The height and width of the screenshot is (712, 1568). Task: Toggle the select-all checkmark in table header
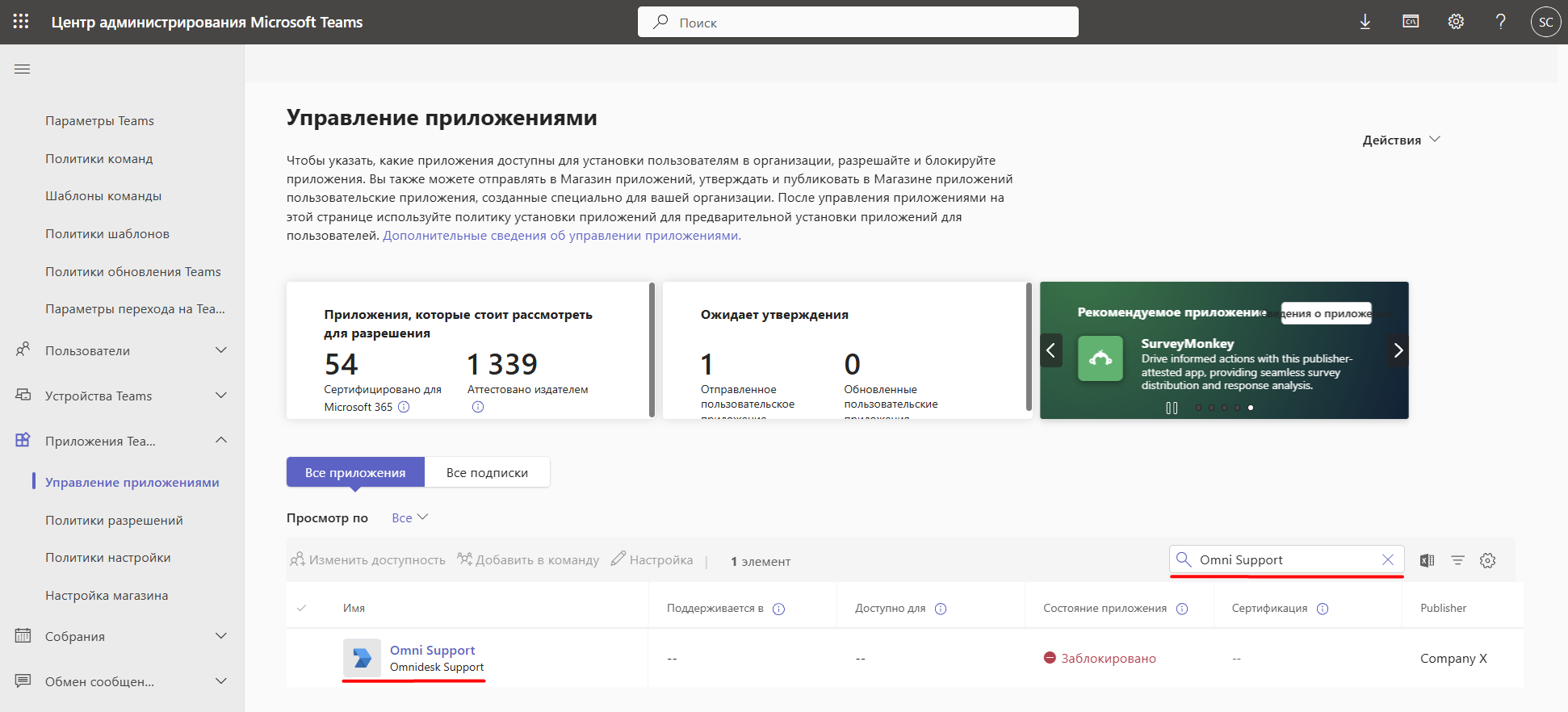click(302, 608)
